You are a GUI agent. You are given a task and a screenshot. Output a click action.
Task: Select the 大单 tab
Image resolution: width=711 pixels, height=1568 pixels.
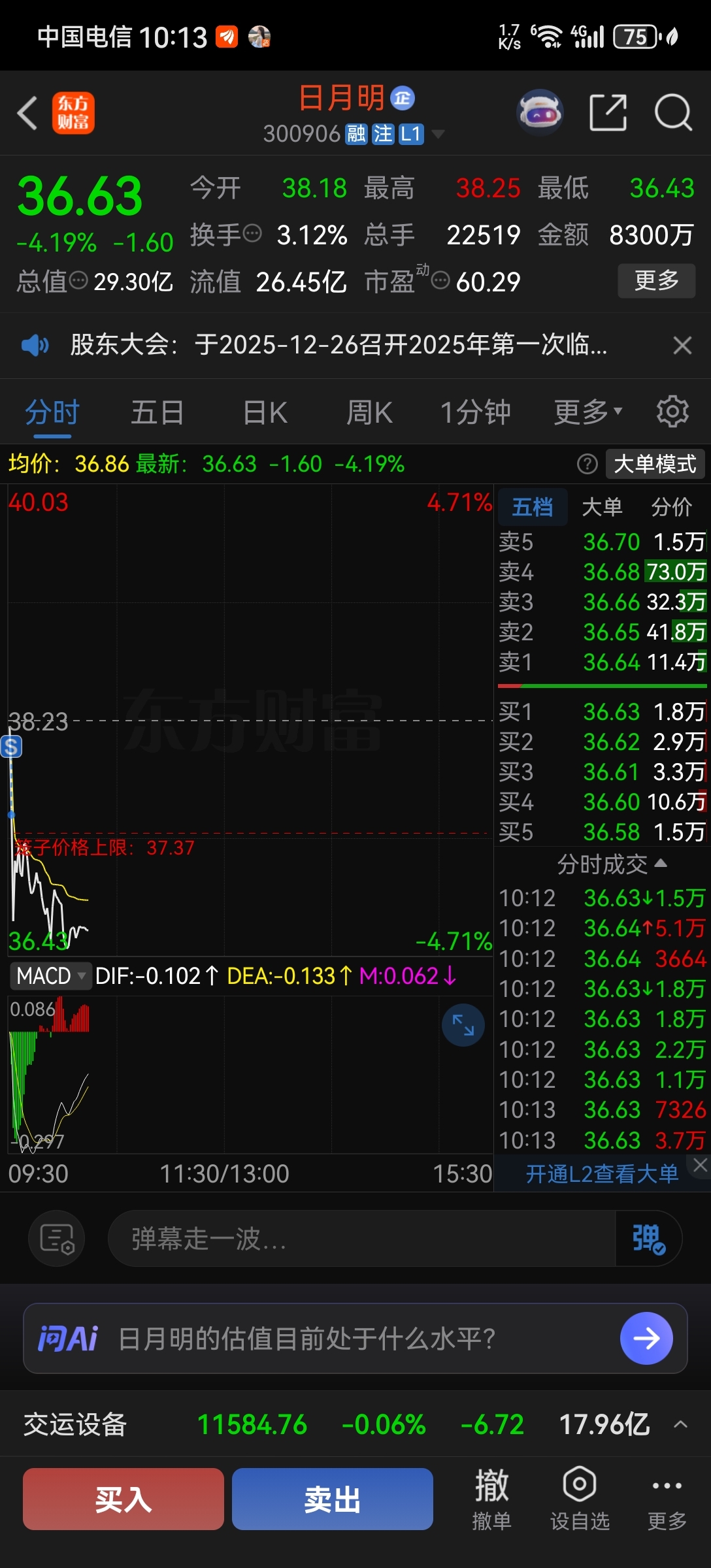(602, 507)
